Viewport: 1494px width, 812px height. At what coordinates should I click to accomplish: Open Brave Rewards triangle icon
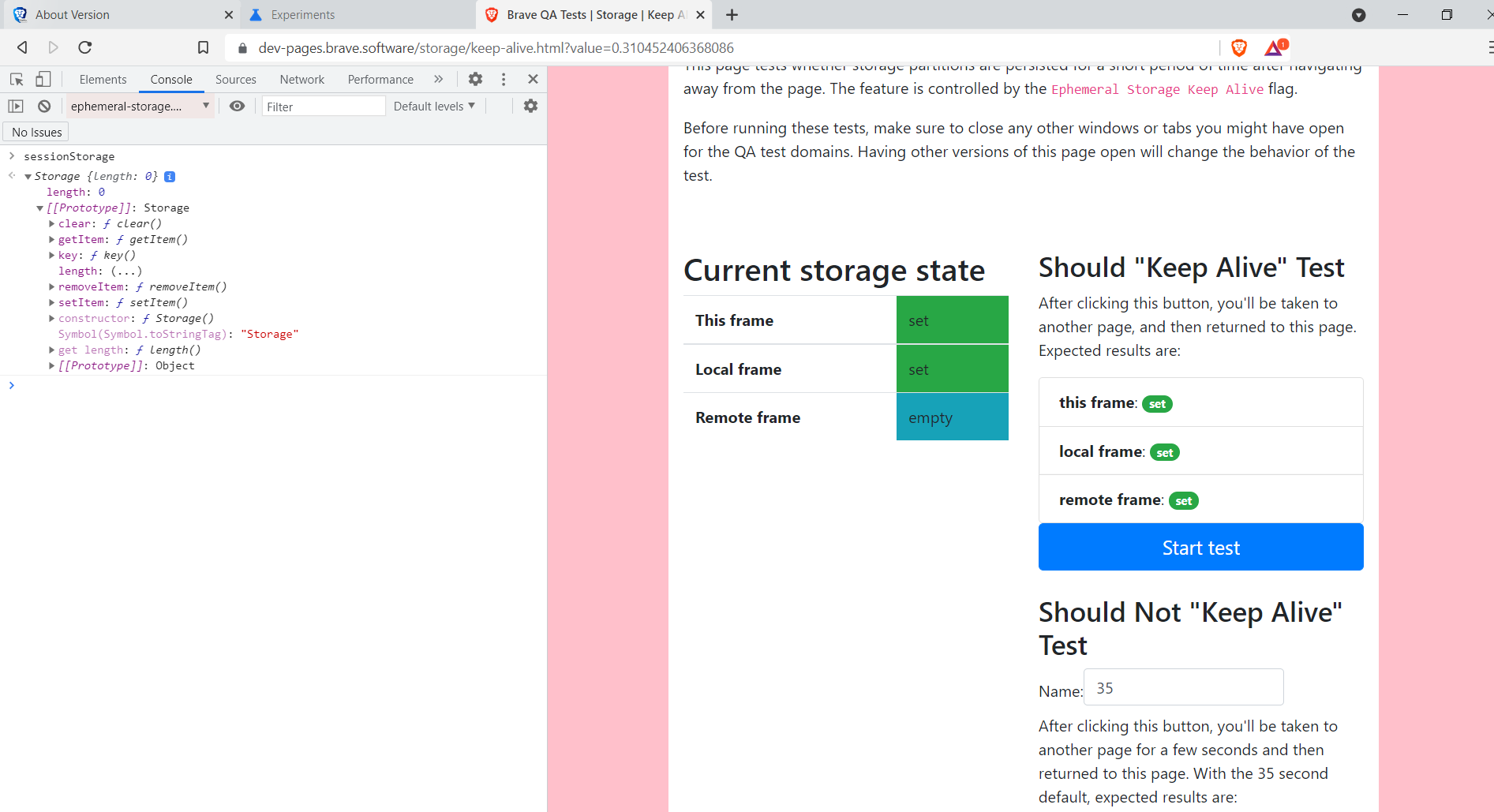point(1272,47)
